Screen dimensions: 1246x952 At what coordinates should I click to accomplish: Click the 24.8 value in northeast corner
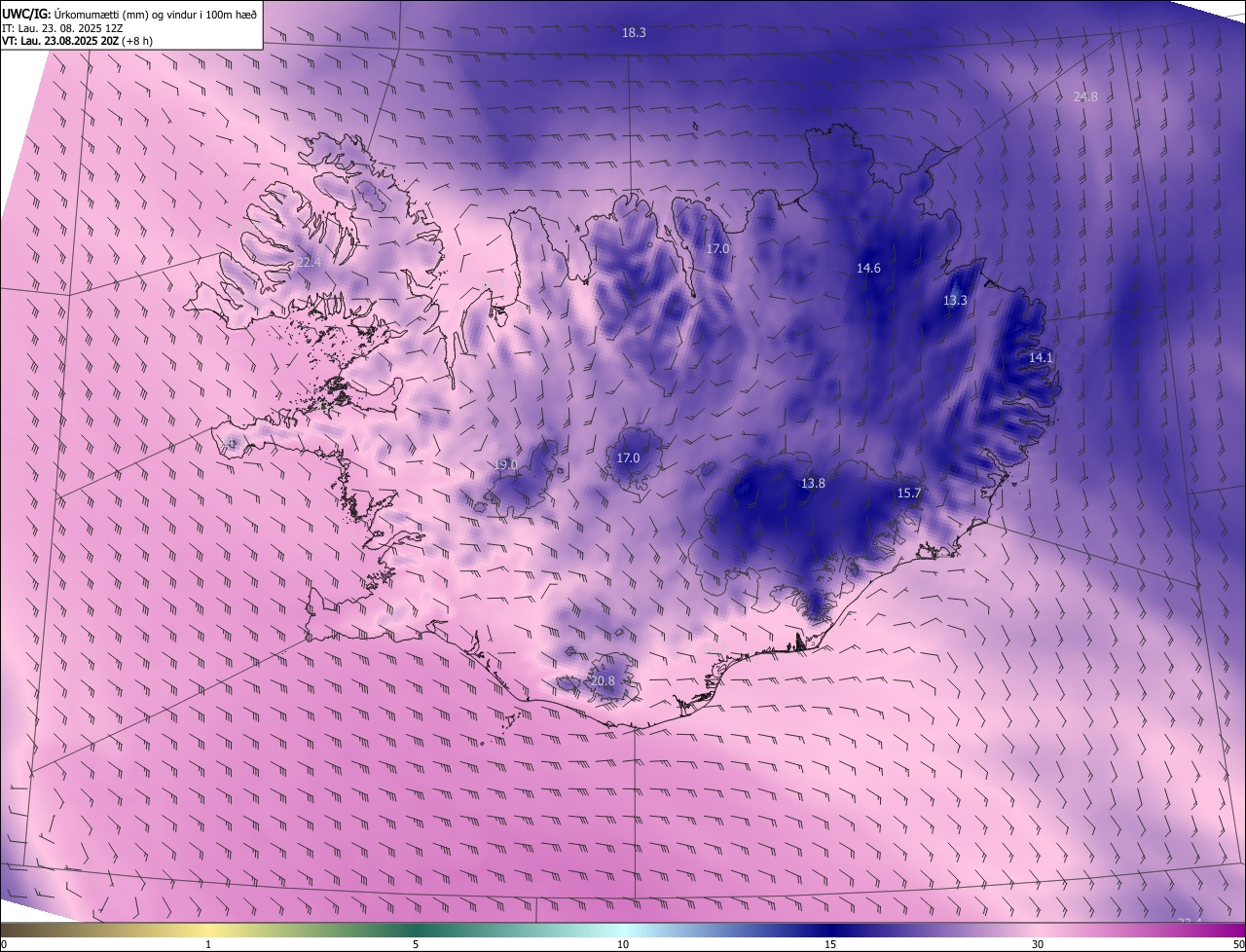point(1085,96)
